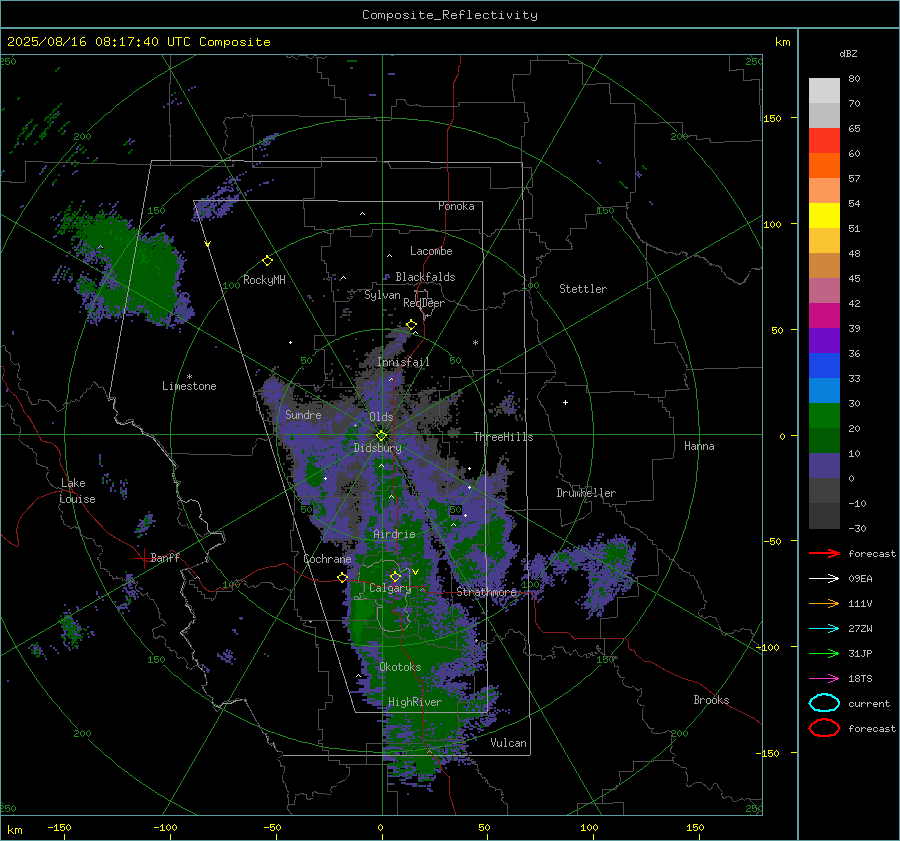This screenshot has height=841, width=900.
Task: Click the white plus marker west of Hanna
Action: point(565,402)
